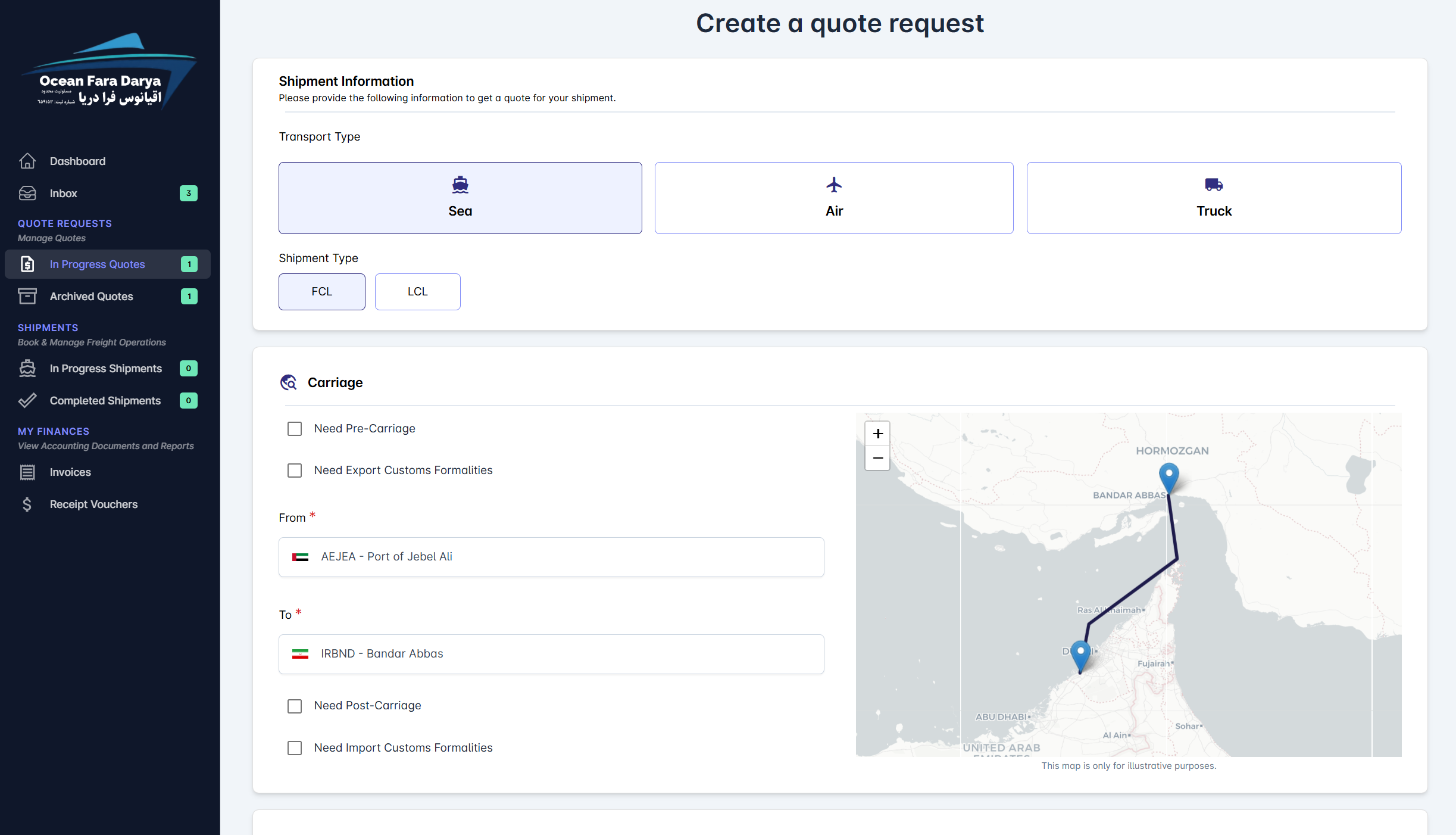Select LCL shipment type
Viewport: 1456px width, 835px height.
pos(417,291)
